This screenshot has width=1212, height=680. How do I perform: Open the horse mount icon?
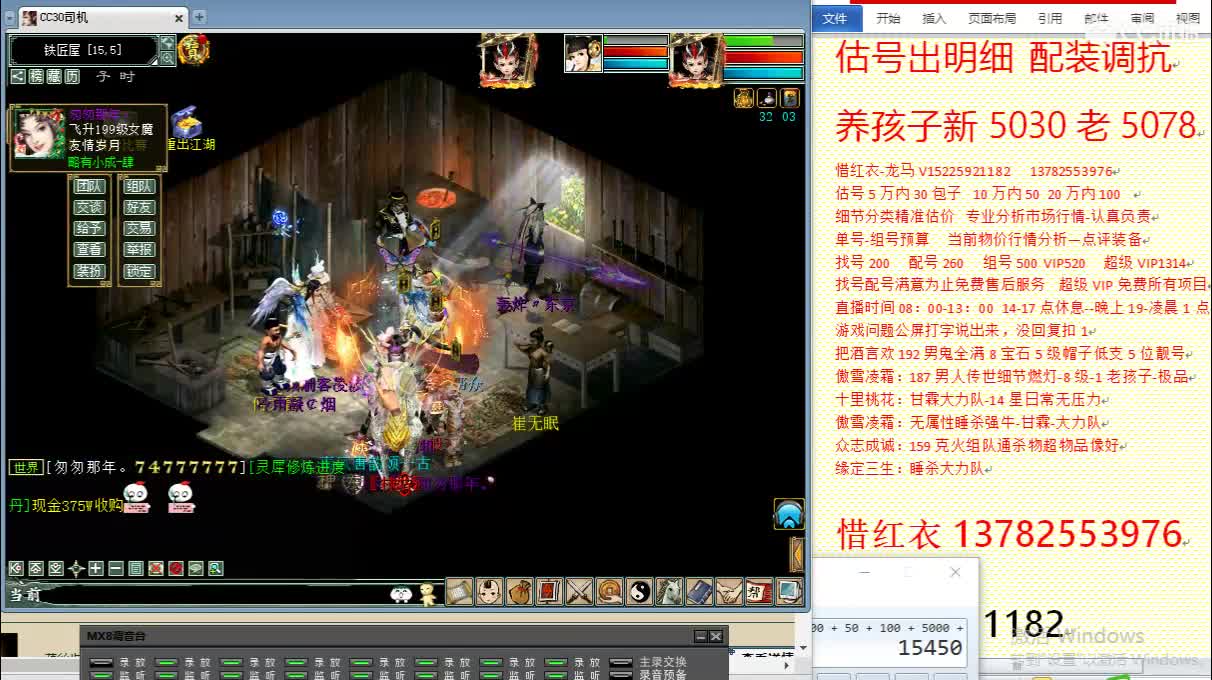pyautogui.click(x=669, y=591)
